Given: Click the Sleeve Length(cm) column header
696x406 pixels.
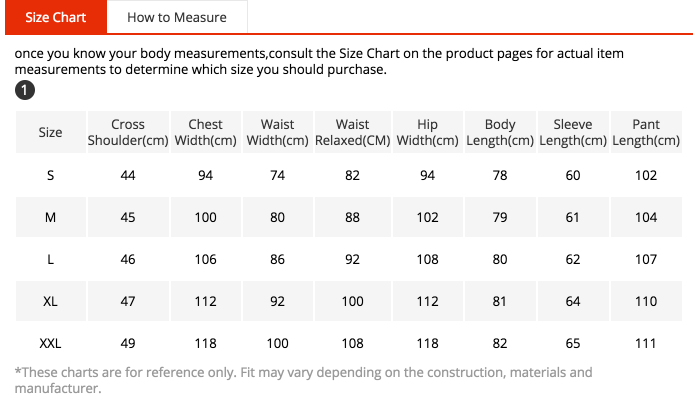Looking at the screenshot, I should (x=573, y=133).
